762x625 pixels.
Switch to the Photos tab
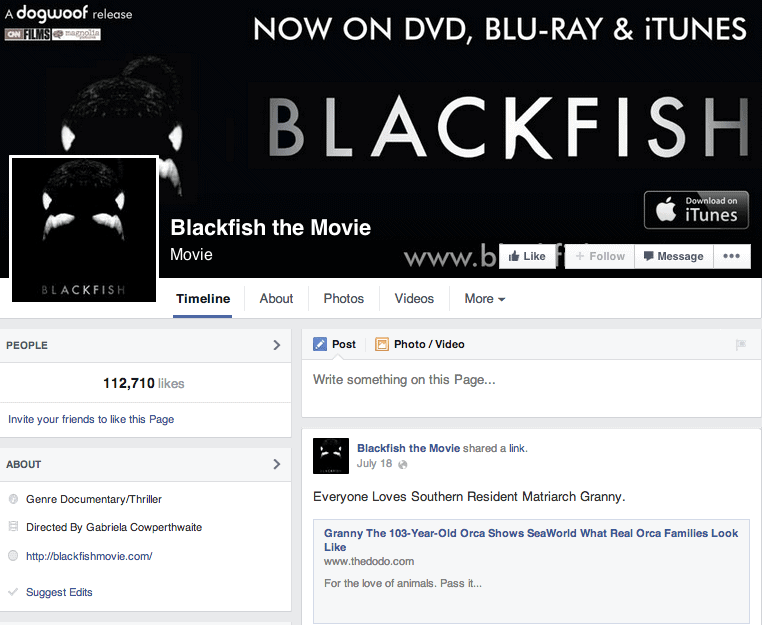pos(344,298)
